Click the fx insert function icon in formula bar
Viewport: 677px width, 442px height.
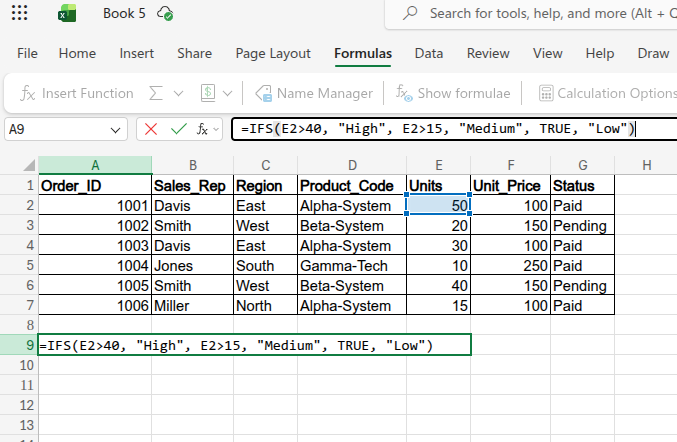pos(202,129)
